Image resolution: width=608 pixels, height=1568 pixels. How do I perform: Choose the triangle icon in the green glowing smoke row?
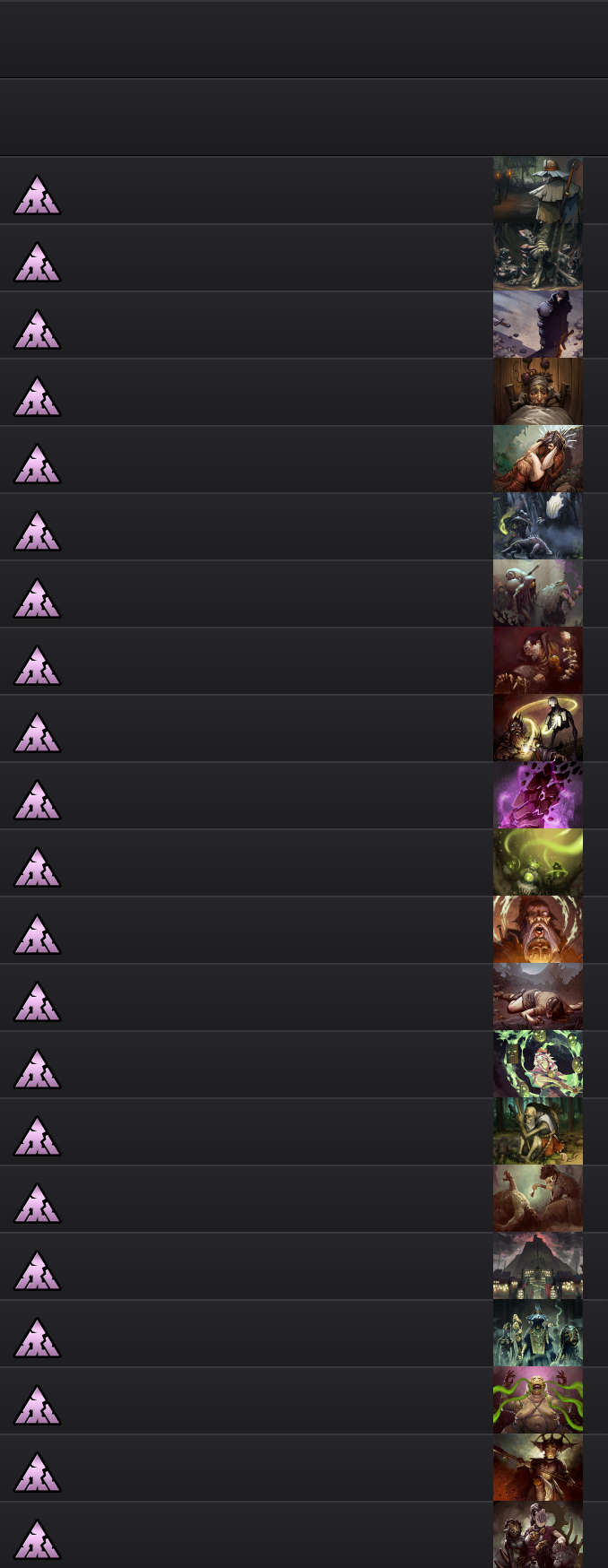pyautogui.click(x=37, y=867)
